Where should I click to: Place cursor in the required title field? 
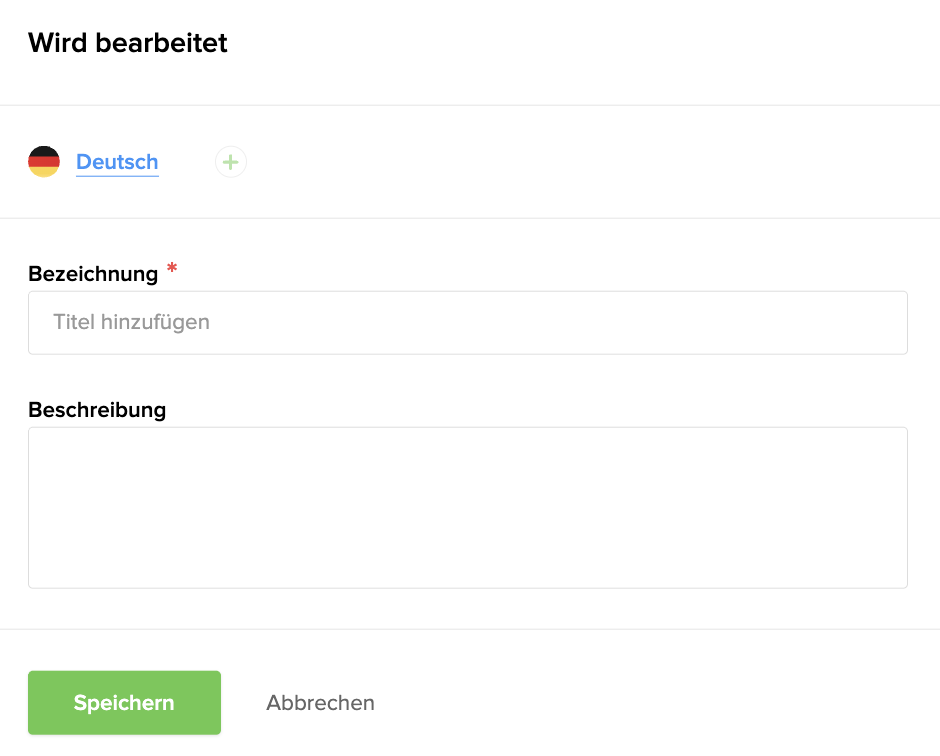pos(468,323)
